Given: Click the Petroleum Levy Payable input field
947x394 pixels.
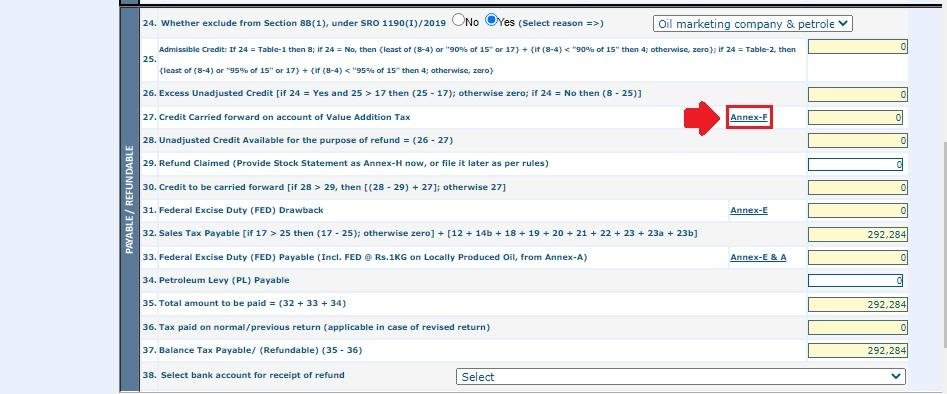Looking at the screenshot, I should click(855, 280).
